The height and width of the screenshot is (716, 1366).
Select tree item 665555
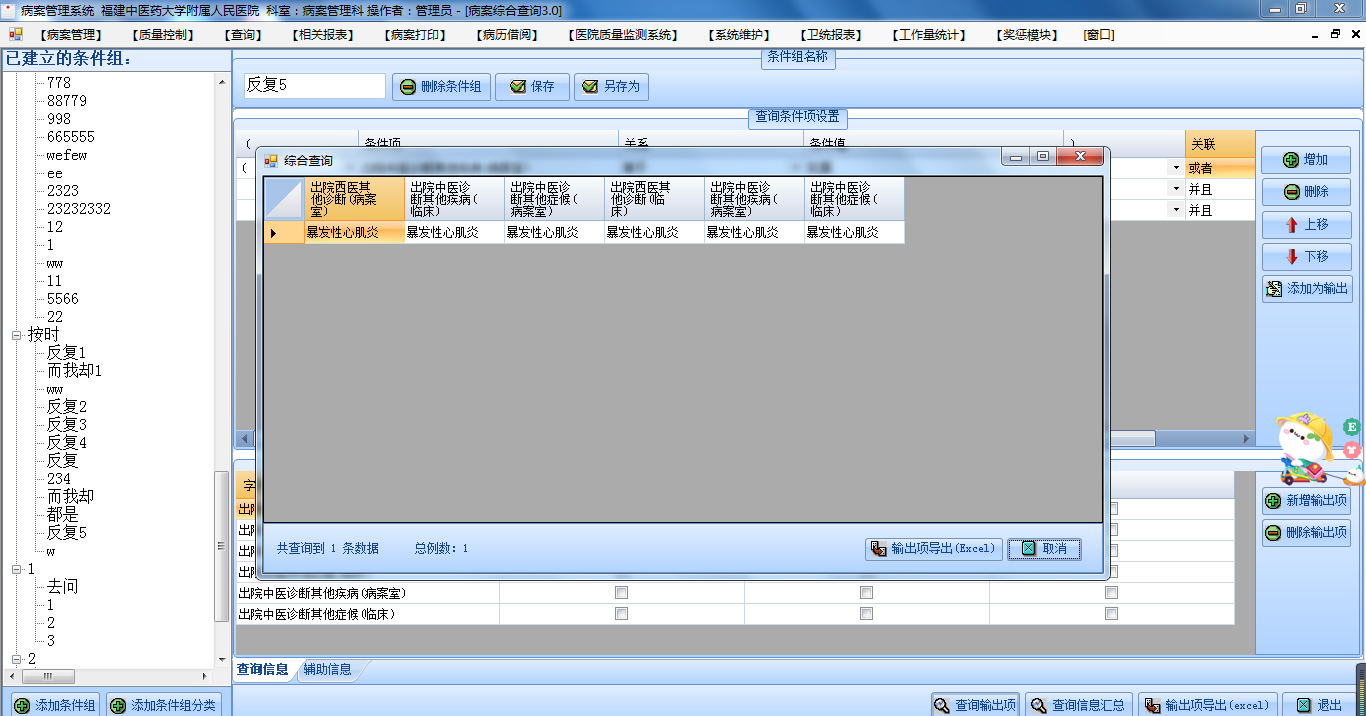click(70, 137)
